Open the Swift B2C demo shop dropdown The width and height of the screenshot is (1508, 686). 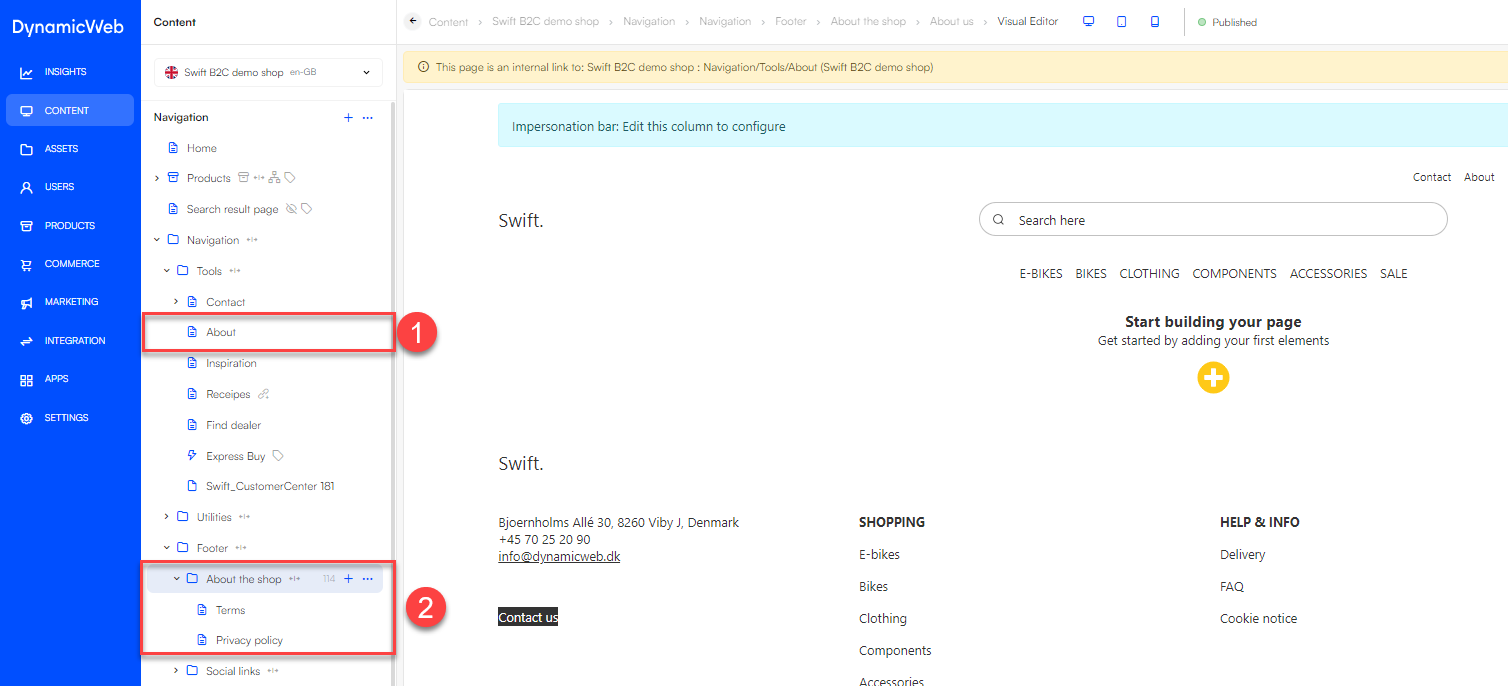pos(268,72)
